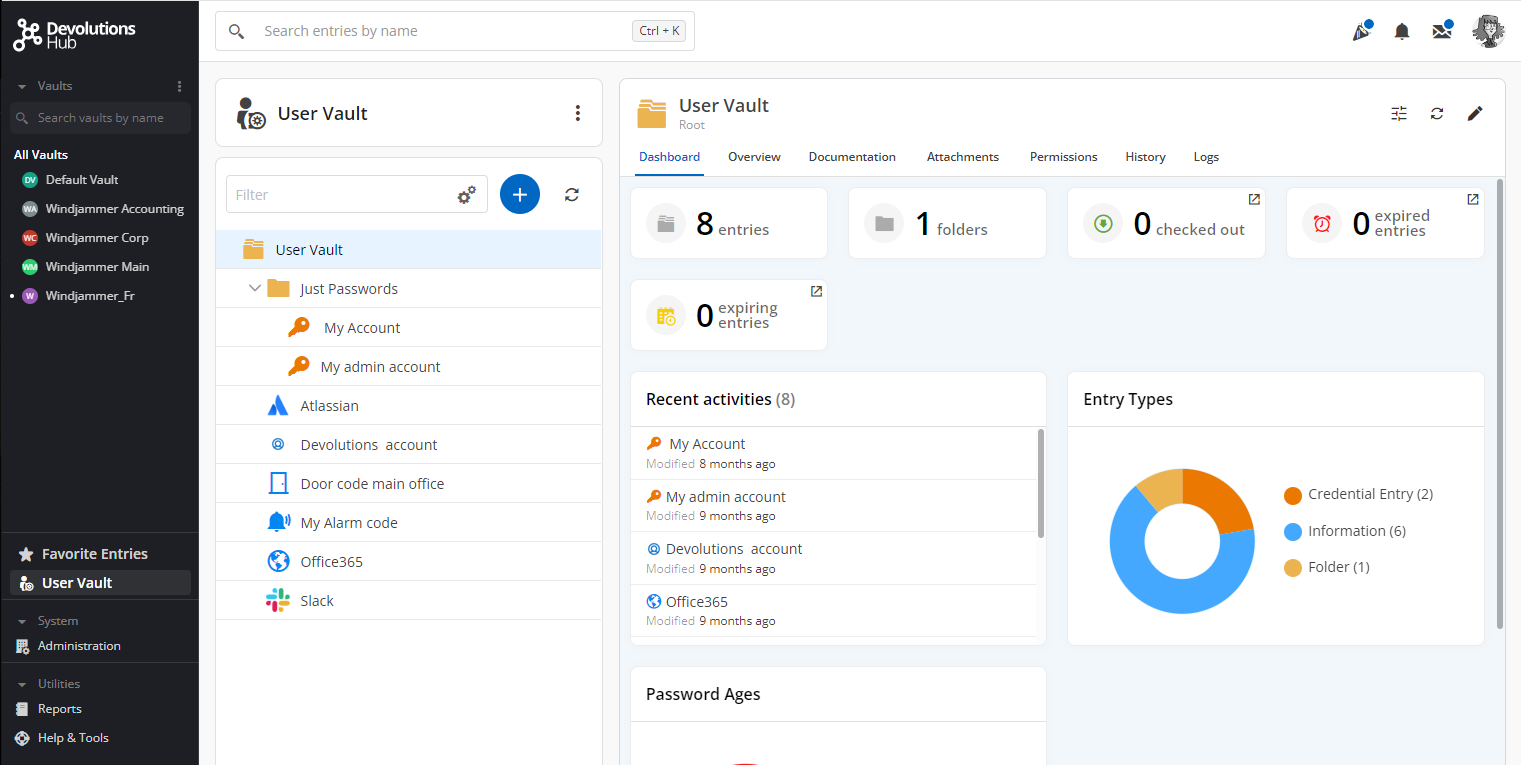Click the Help & Tools lifebuoy icon

click(23, 738)
